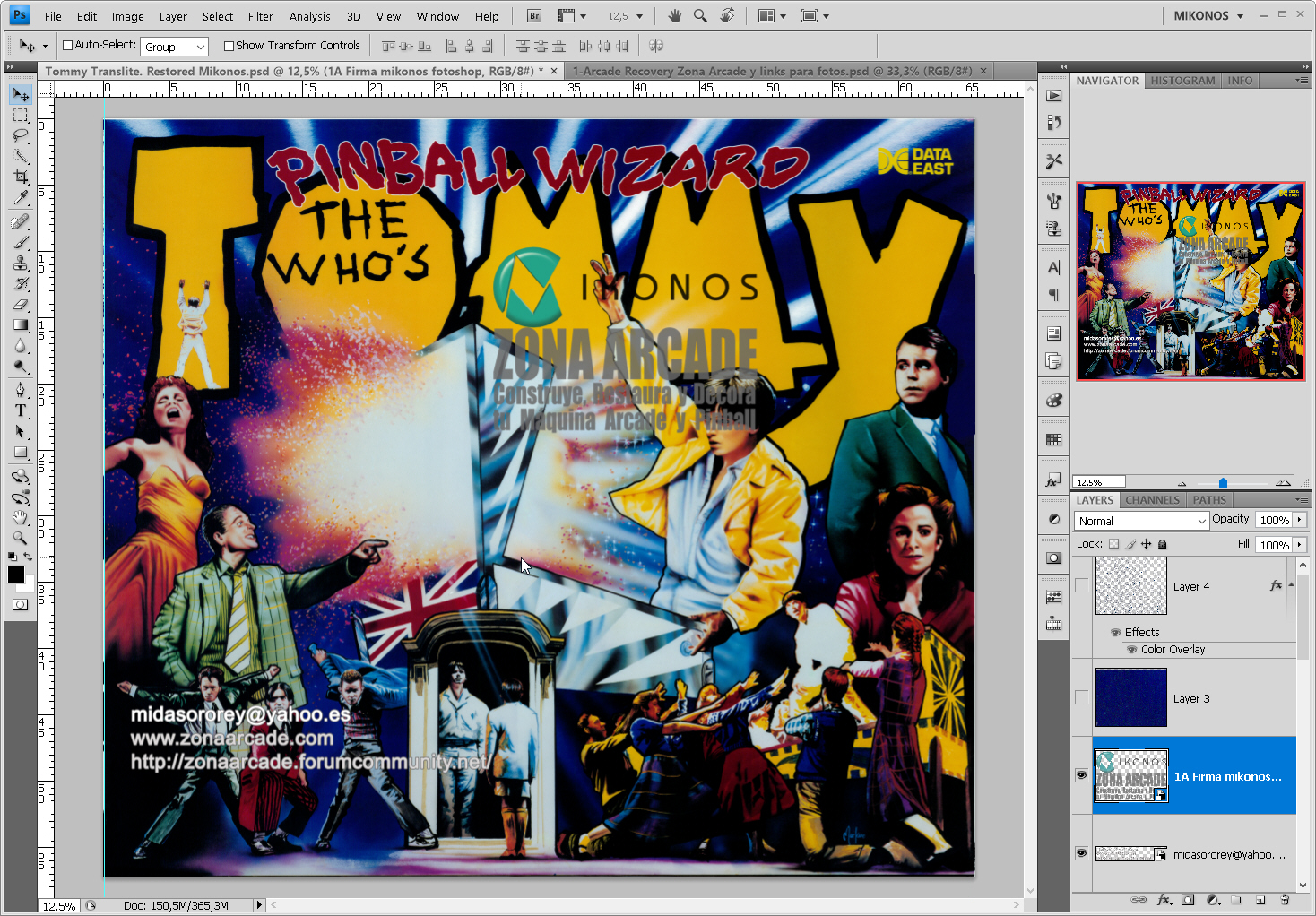This screenshot has height=916, width=1316.
Task: Select the Lasso tool
Action: coord(20,136)
